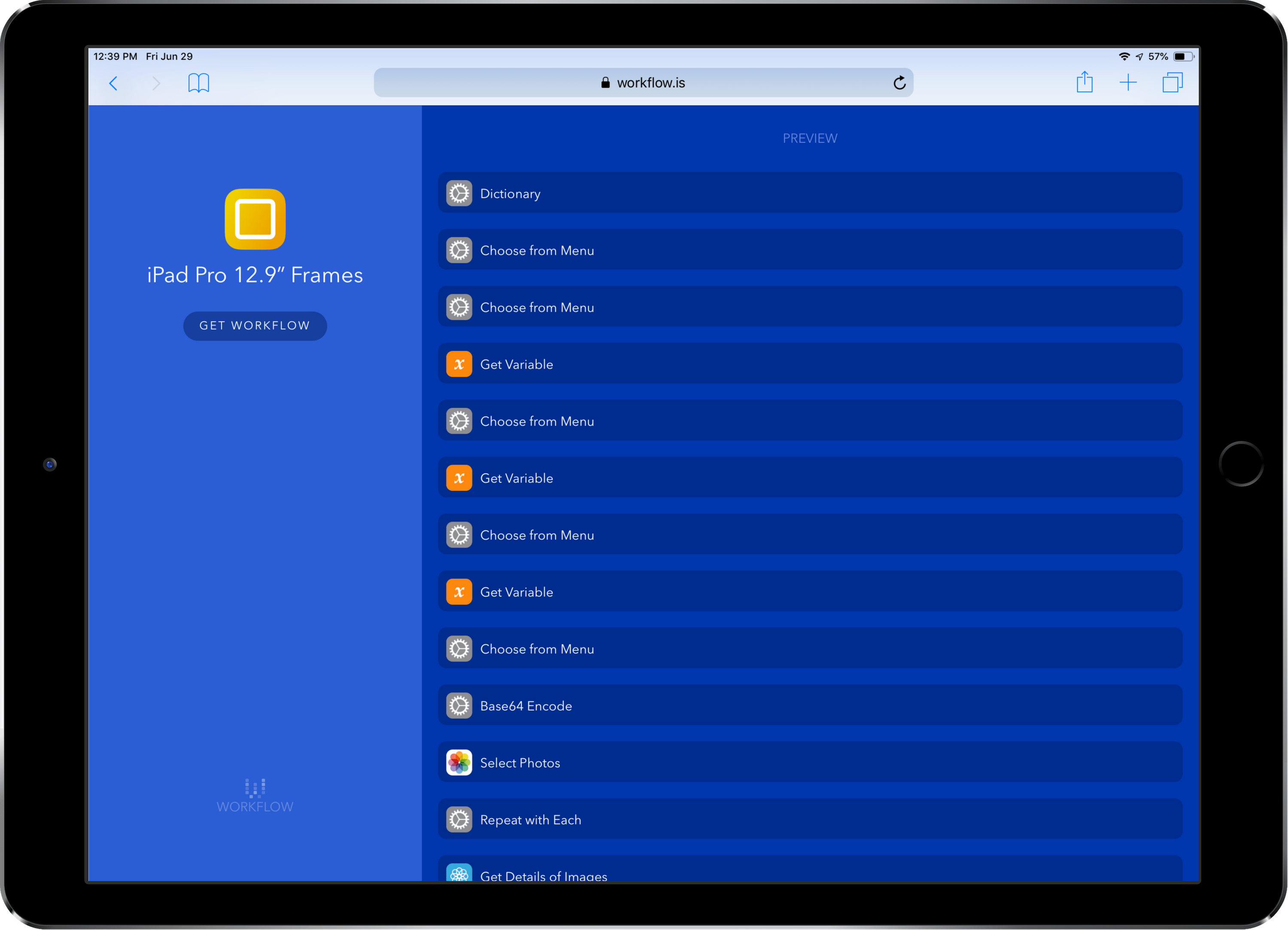Select the iPad Pro 12.9" Frames title
1288x930 pixels.
[x=255, y=275]
